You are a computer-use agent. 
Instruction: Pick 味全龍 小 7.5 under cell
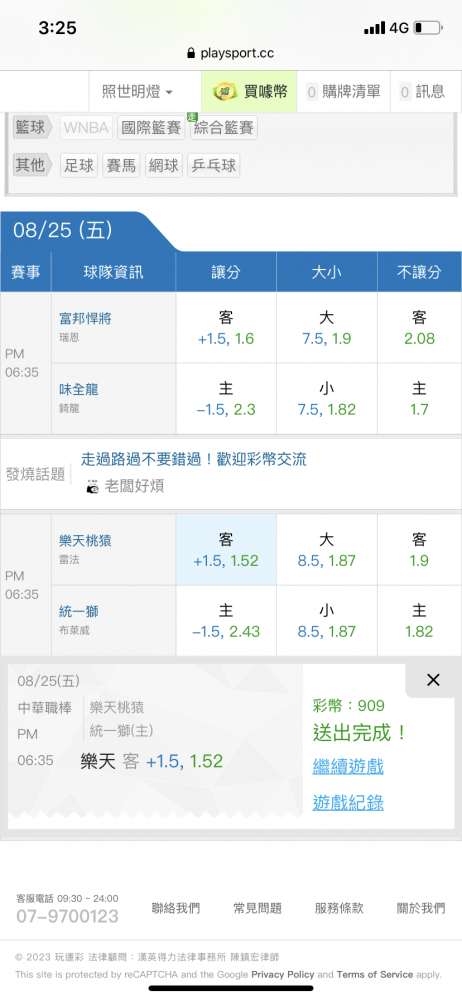(x=327, y=399)
